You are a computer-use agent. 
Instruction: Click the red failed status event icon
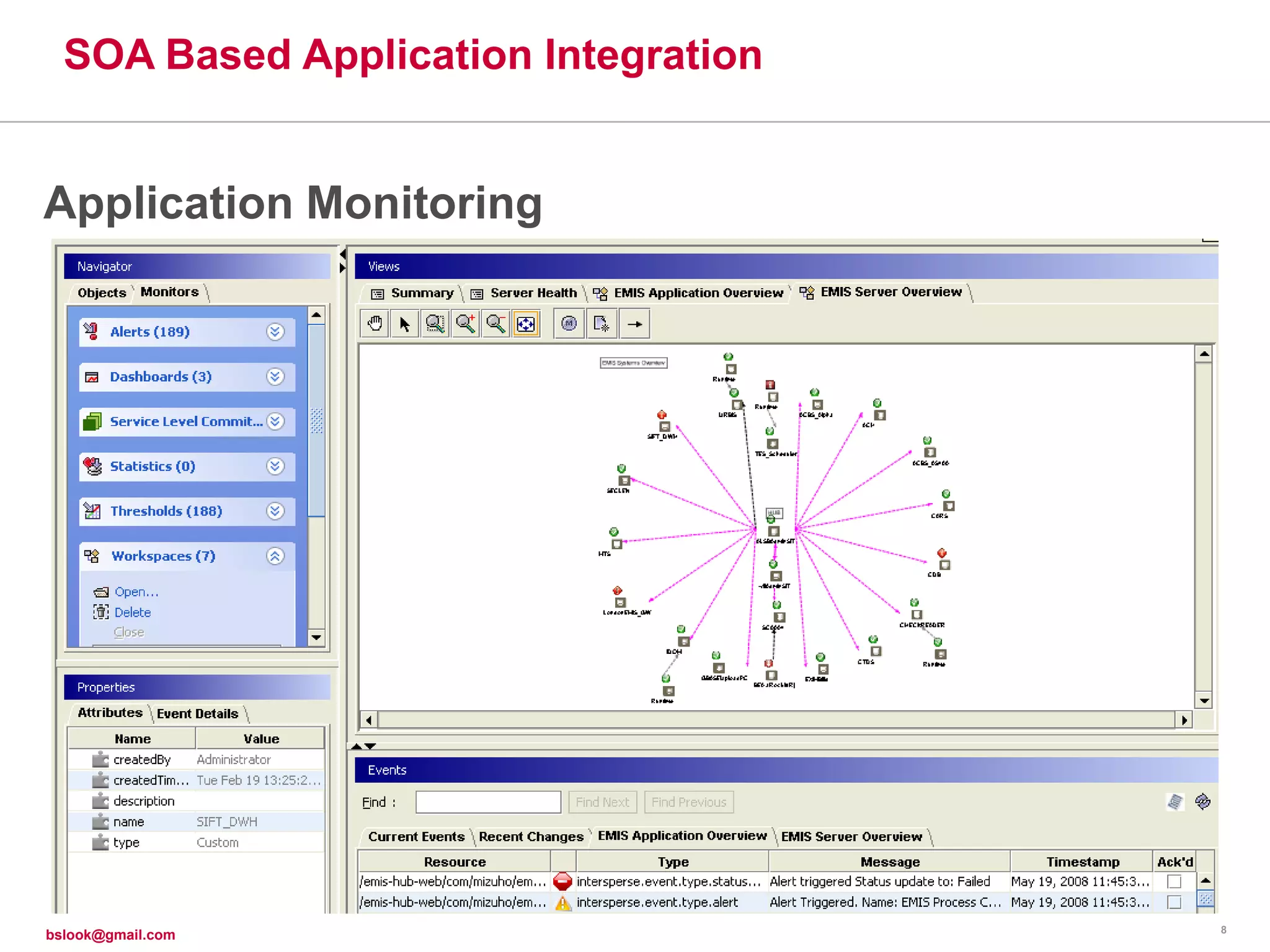[562, 881]
